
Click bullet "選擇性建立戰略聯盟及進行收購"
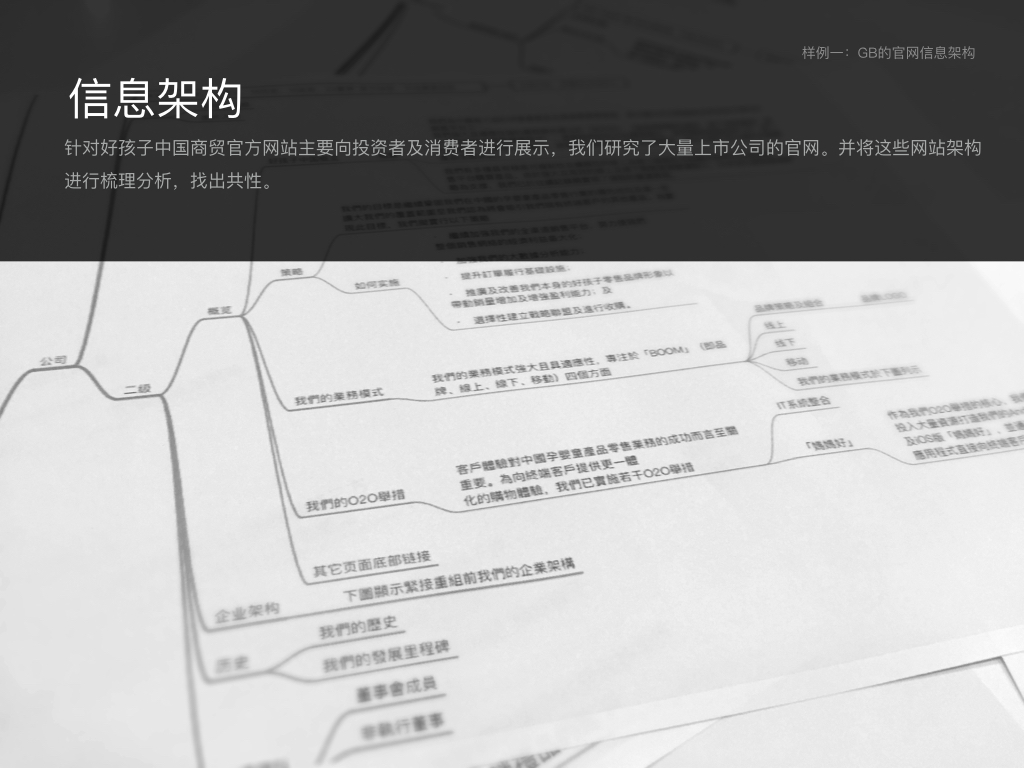point(552,313)
